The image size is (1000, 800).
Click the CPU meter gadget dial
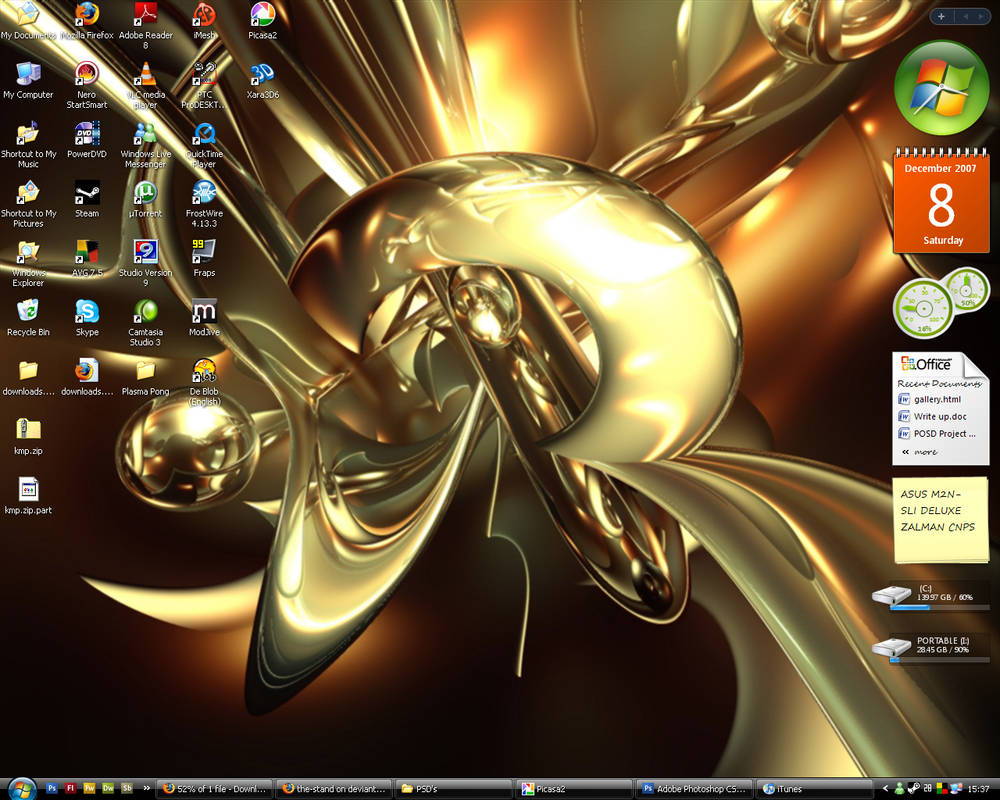pos(923,309)
